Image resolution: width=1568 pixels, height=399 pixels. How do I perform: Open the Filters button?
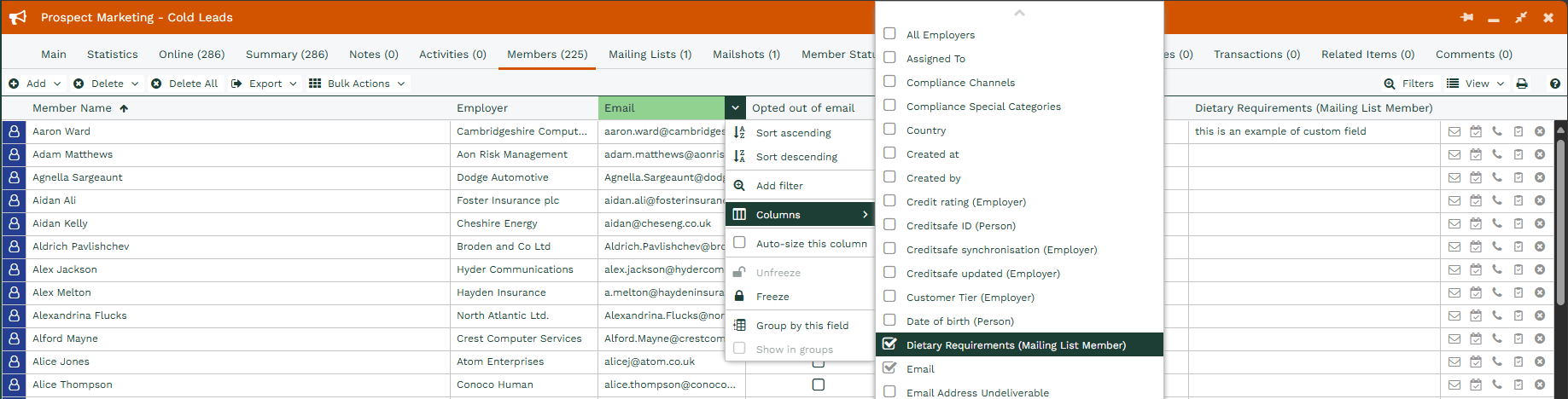pos(1408,84)
